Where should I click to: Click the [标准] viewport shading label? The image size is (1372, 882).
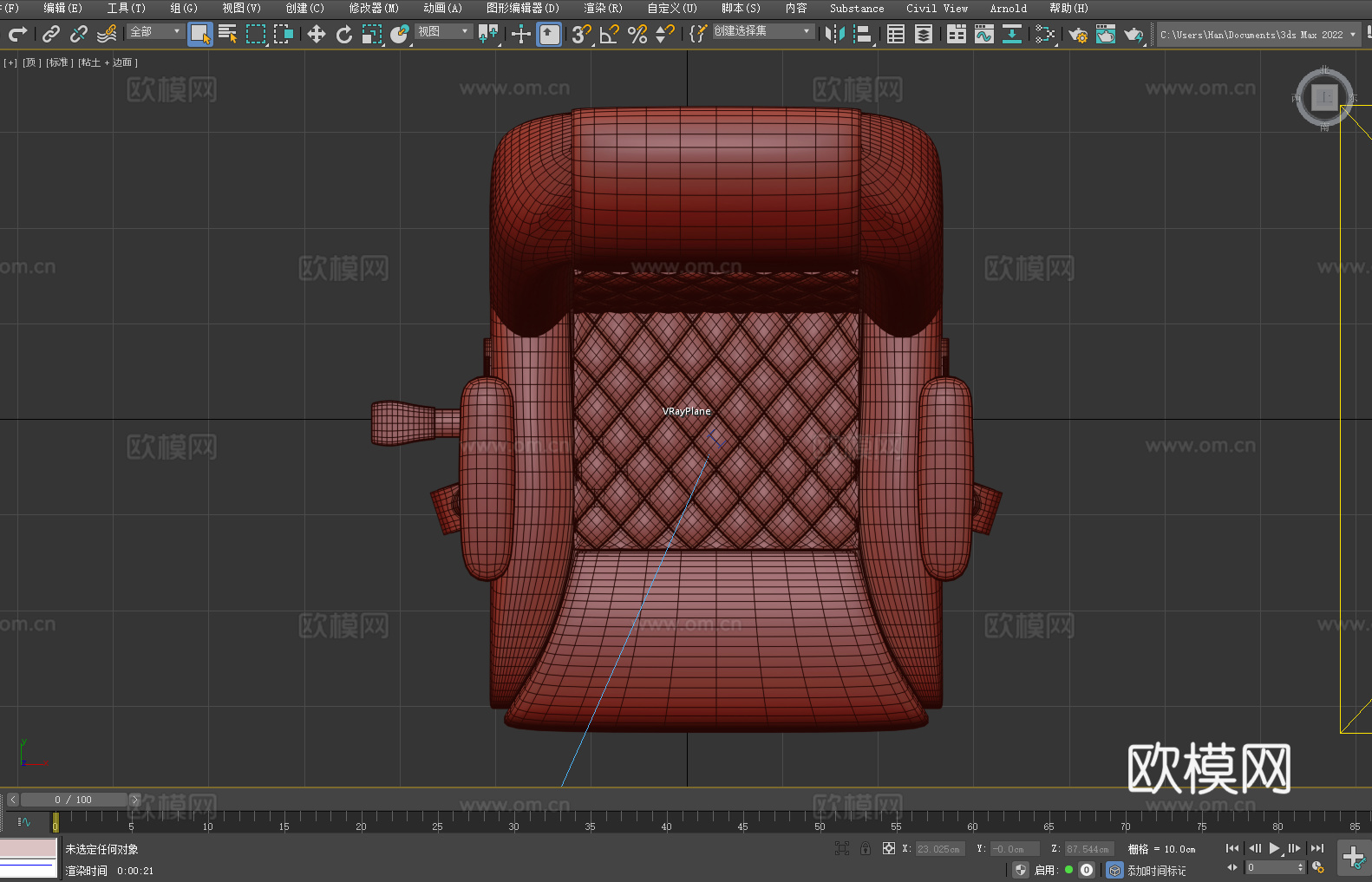(59, 62)
